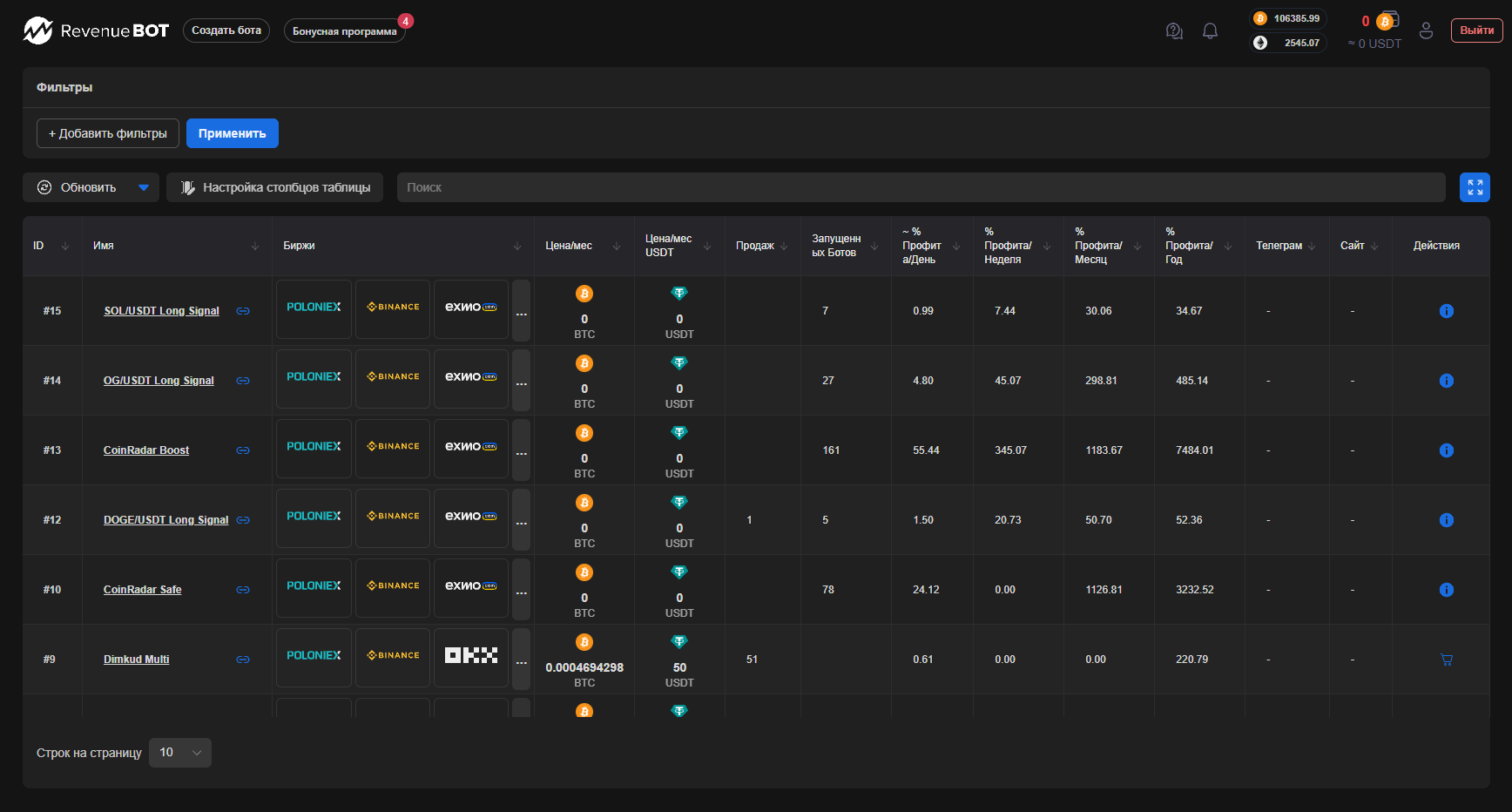
Task: Show more exchanges for Dimkud Multi row
Action: [x=521, y=660]
